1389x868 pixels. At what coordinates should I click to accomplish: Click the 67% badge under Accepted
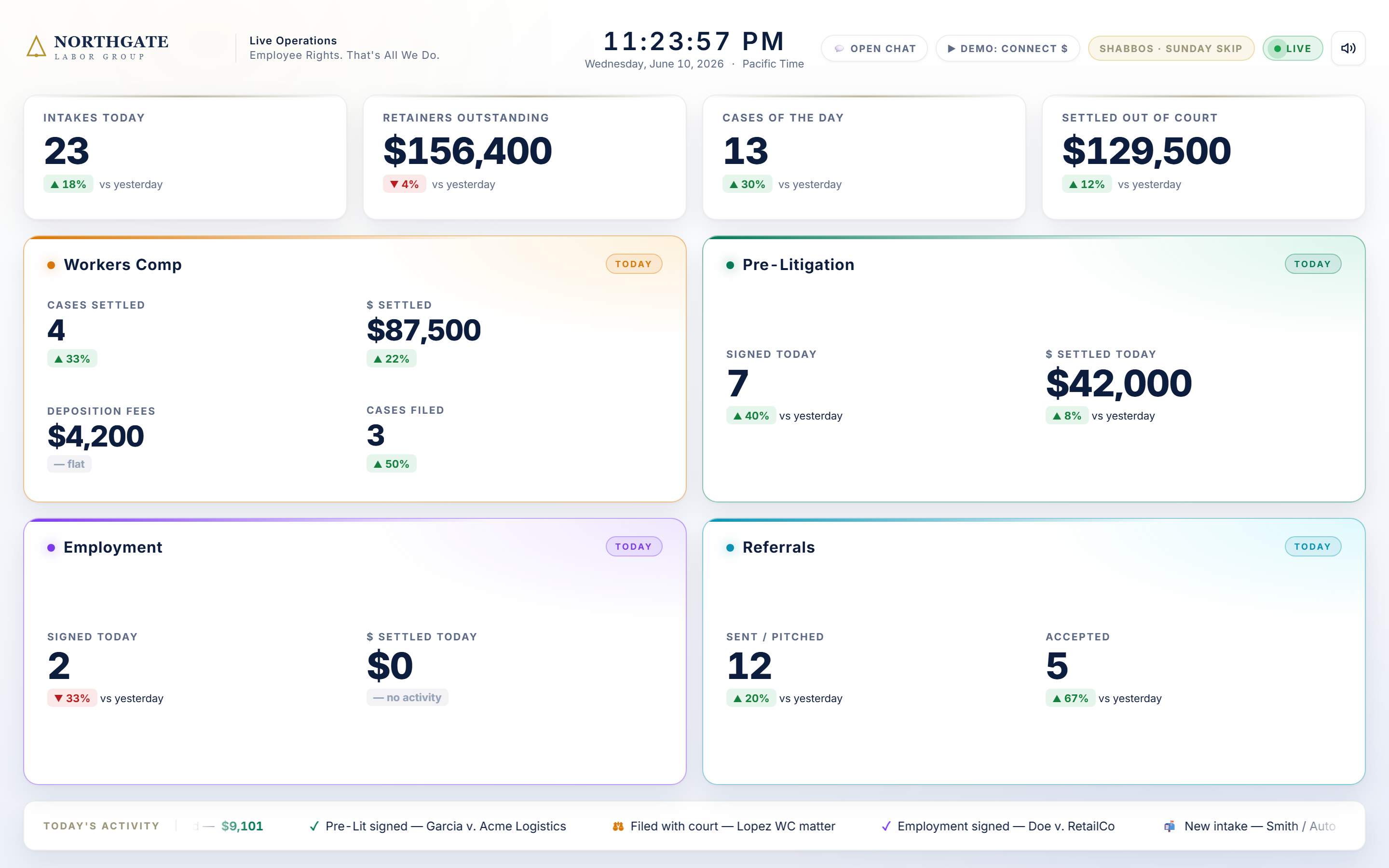tap(1071, 698)
